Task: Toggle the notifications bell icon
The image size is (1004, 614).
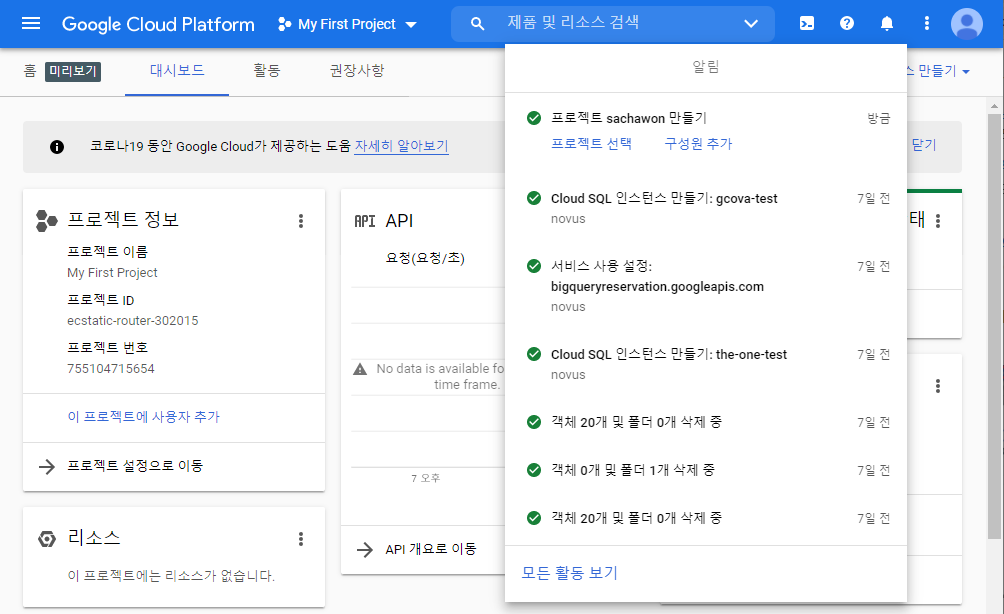Action: [x=887, y=24]
